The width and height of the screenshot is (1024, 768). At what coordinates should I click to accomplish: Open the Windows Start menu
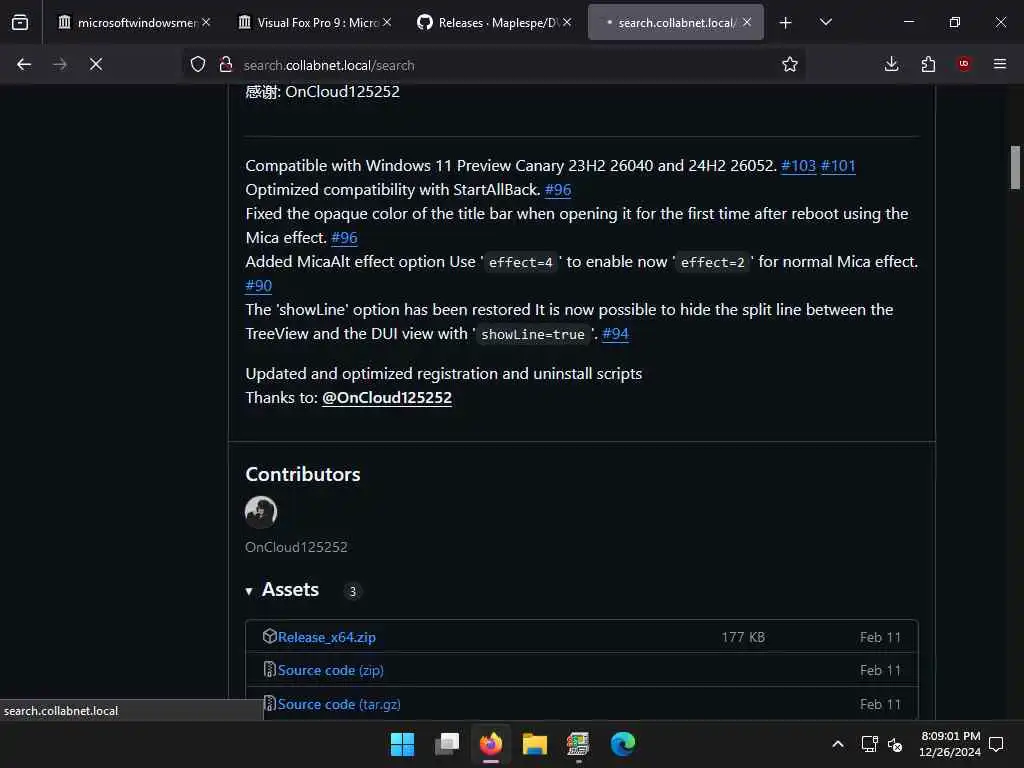point(402,744)
